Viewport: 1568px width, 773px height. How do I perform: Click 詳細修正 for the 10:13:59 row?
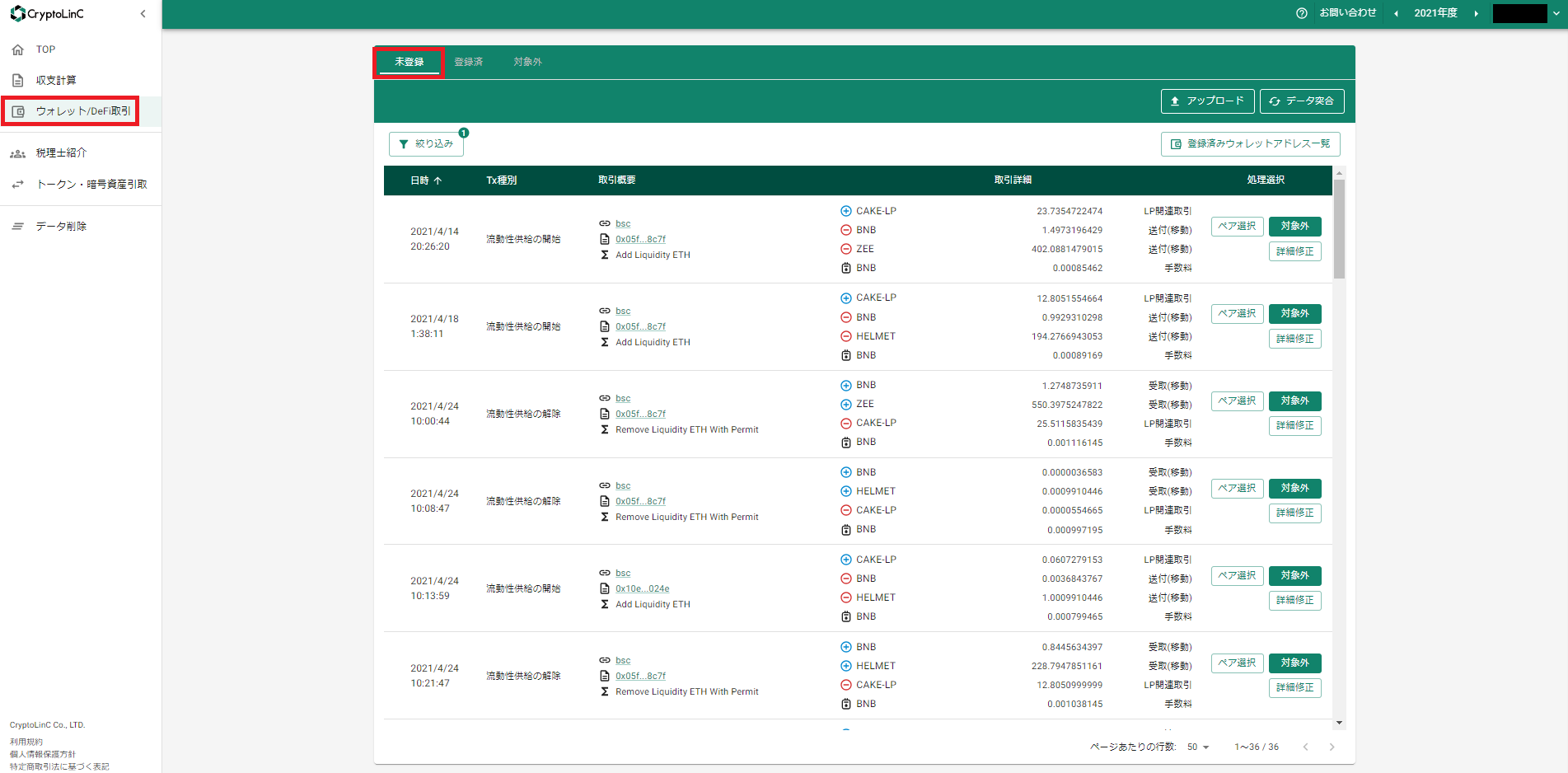point(1294,601)
